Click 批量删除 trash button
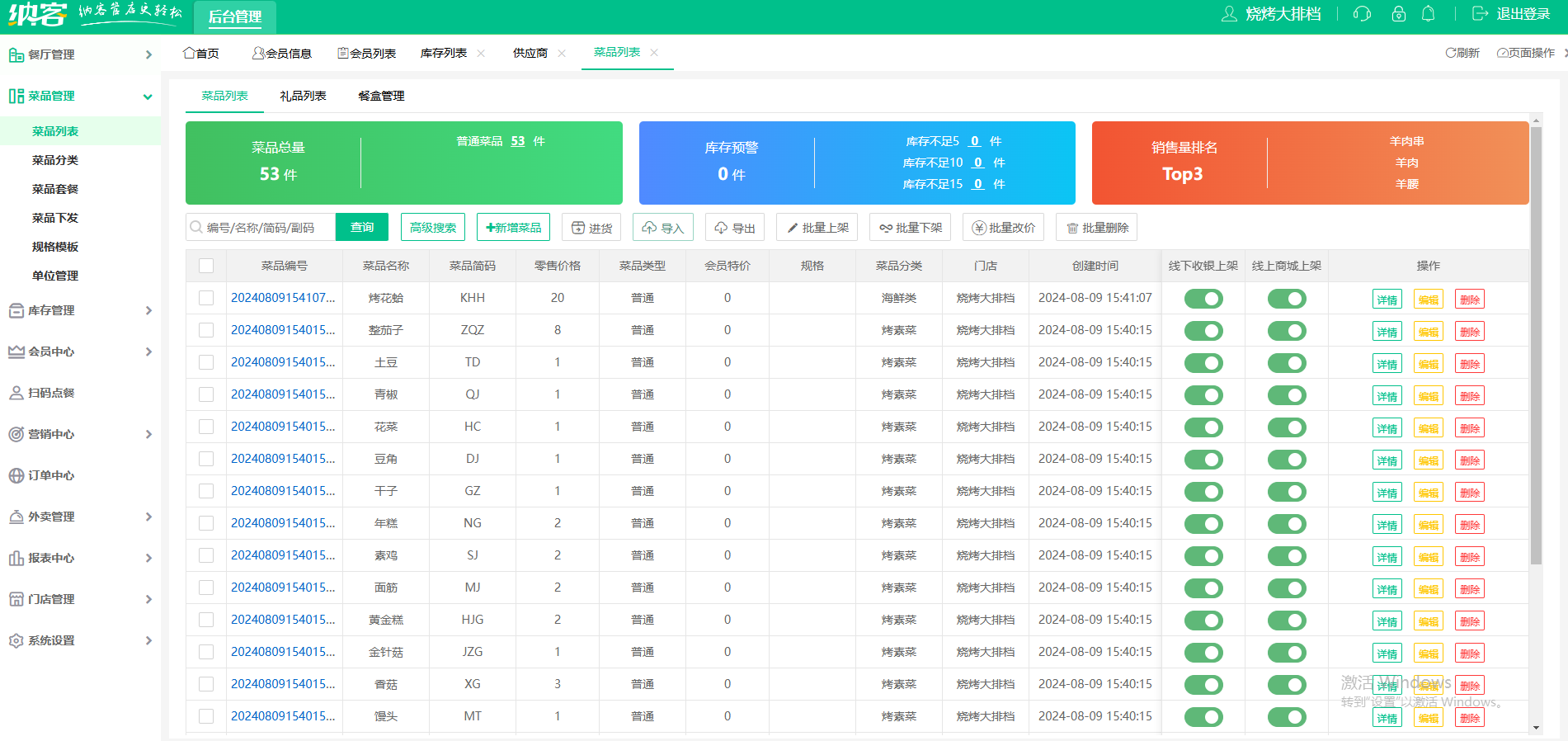This screenshot has height=741, width=1568. [x=1097, y=227]
